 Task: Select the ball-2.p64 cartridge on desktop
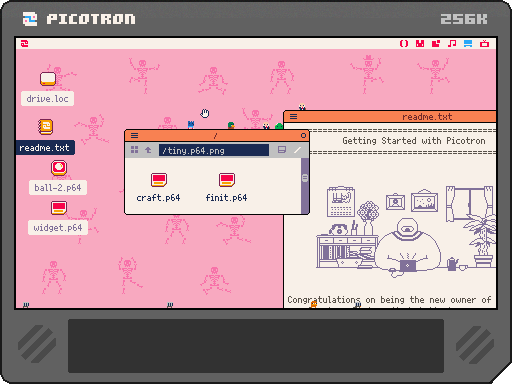[58, 177]
